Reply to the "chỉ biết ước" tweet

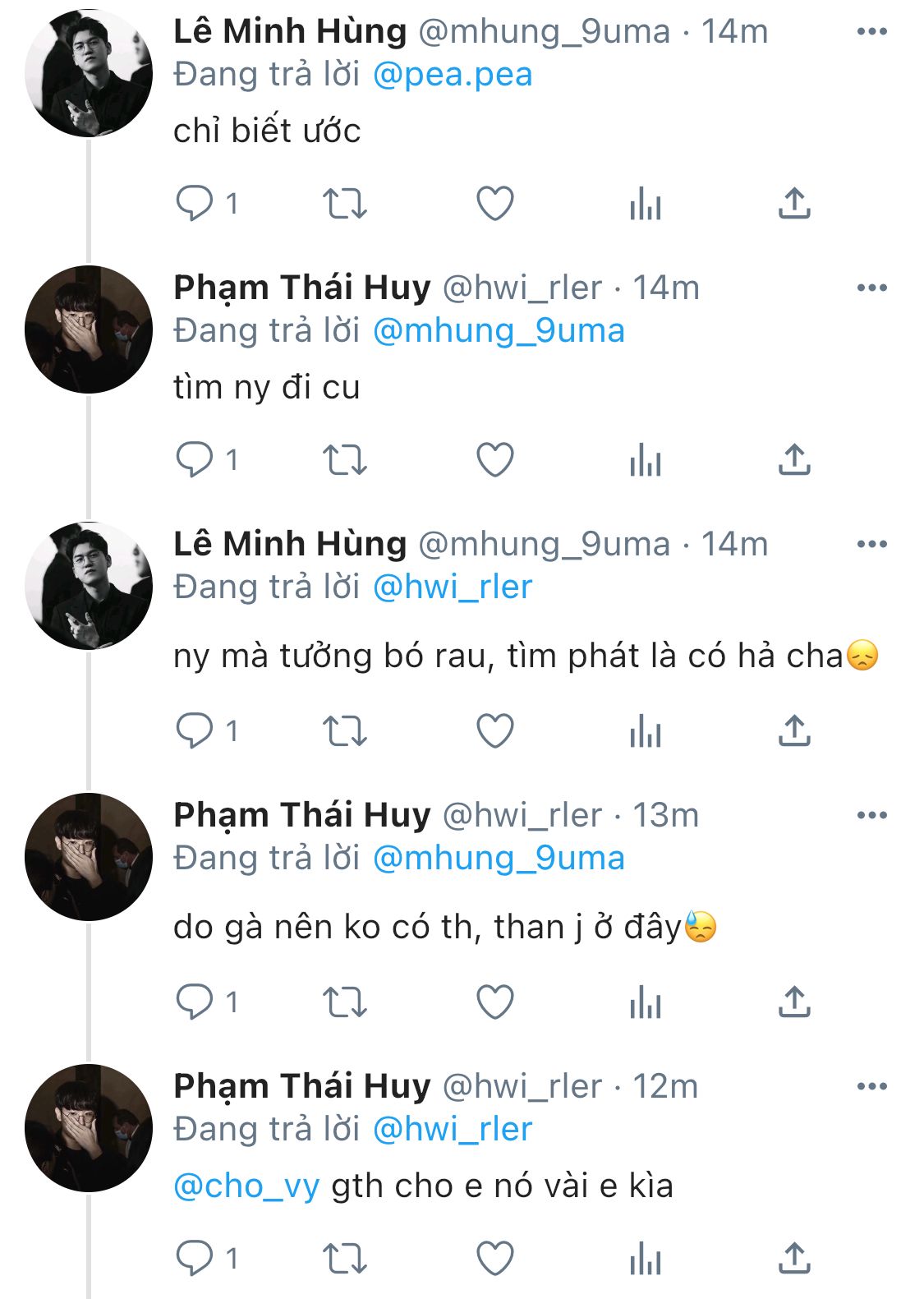pyautogui.click(x=195, y=203)
